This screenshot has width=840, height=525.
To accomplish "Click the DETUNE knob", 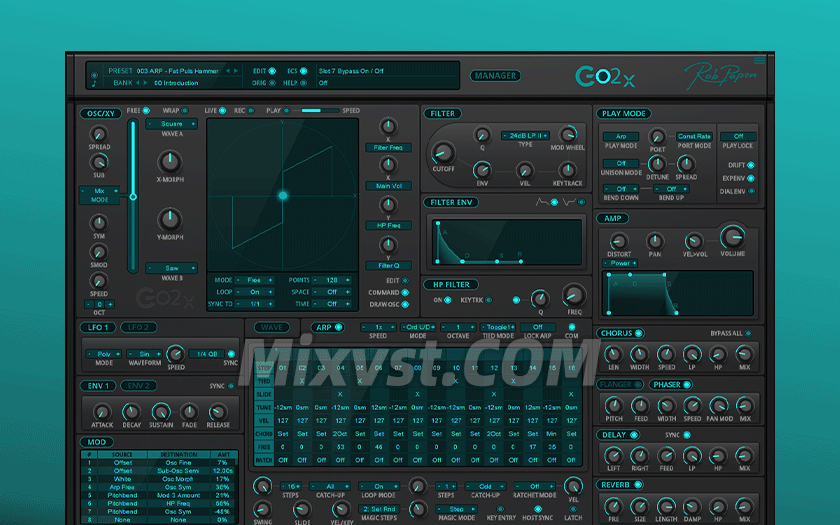I will point(657,164).
